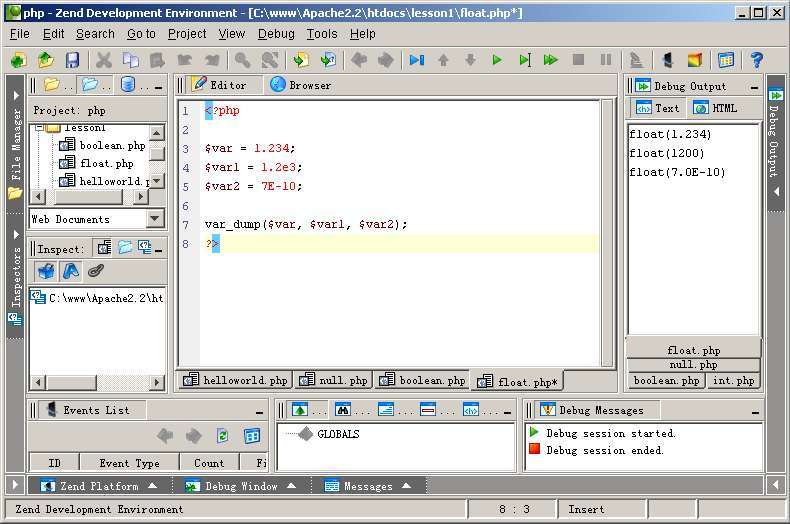Image resolution: width=790 pixels, height=524 pixels.
Task: Select float.php in Debug Output list
Action: 693,350
